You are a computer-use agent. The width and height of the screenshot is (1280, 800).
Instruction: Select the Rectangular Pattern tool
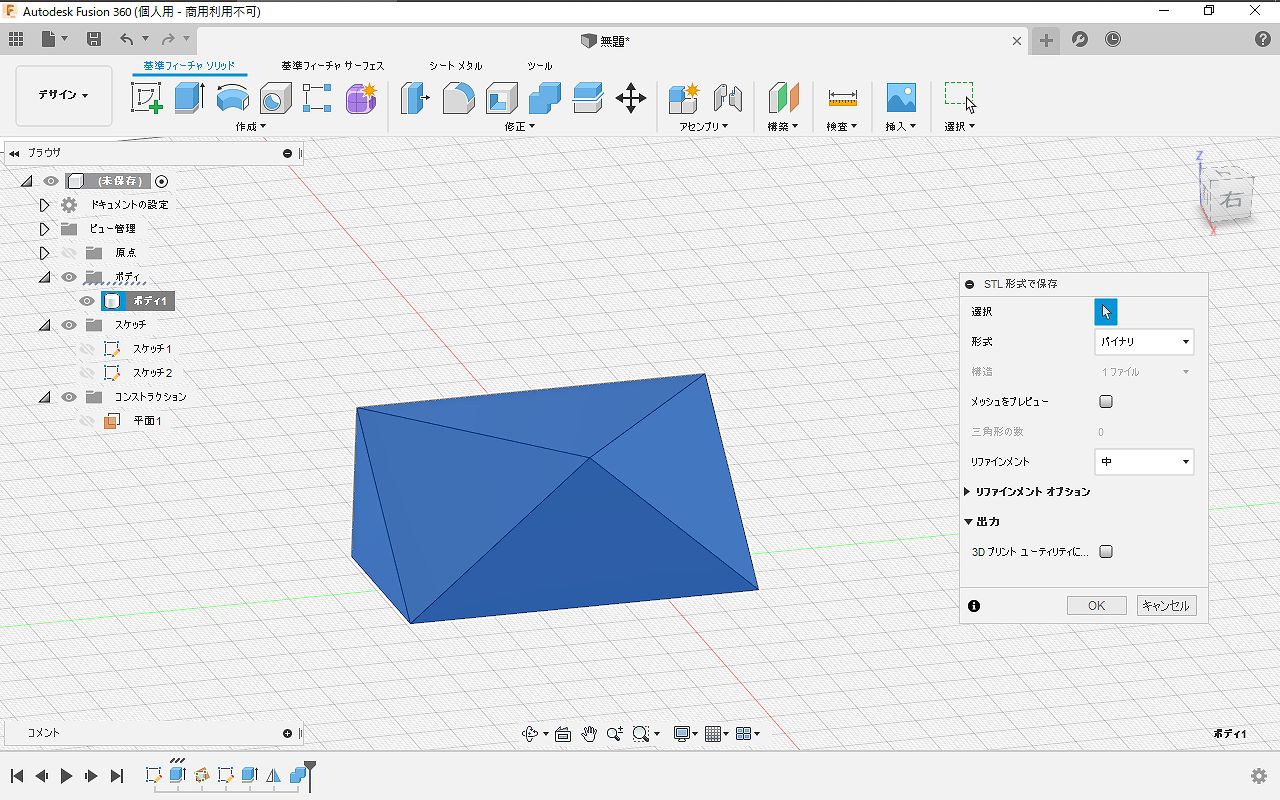(x=317, y=98)
